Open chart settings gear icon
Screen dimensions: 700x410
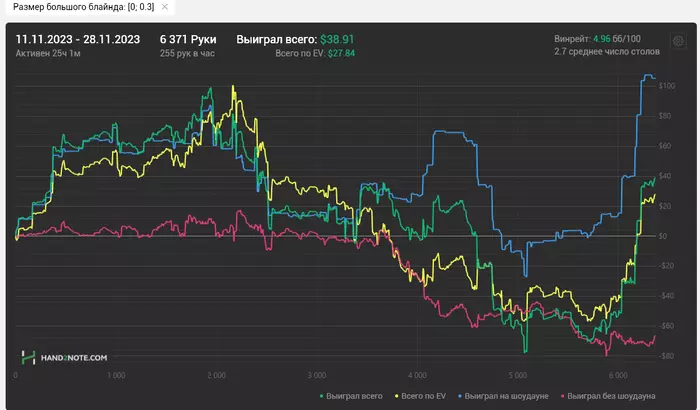(679, 41)
